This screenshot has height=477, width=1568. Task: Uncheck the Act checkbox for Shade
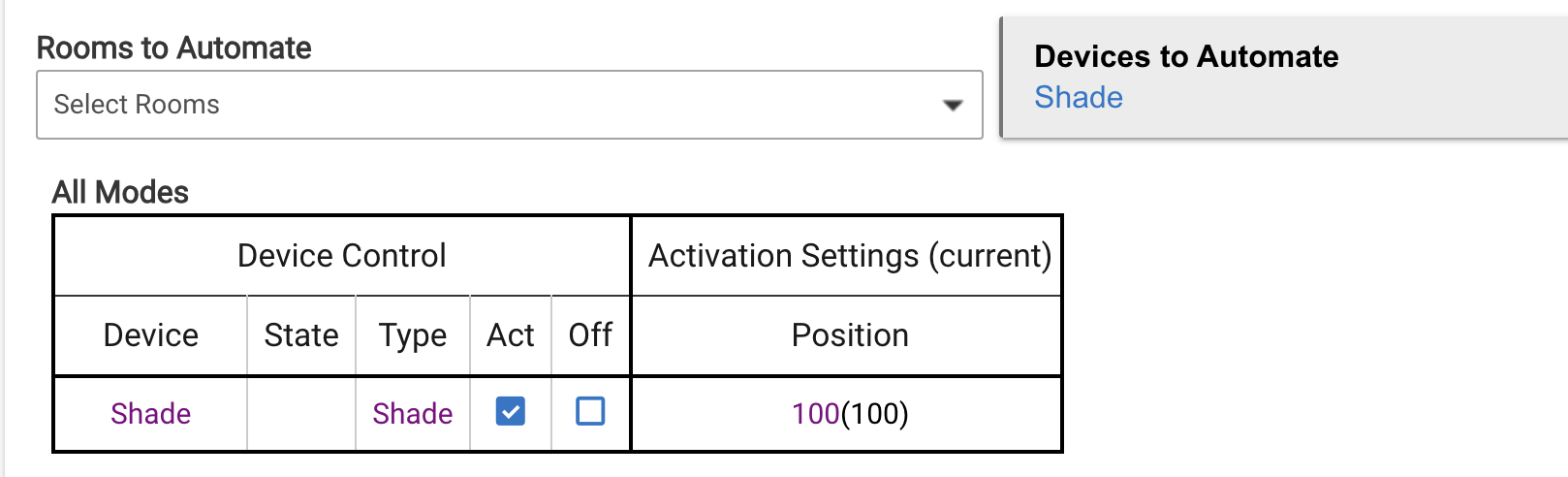(511, 412)
